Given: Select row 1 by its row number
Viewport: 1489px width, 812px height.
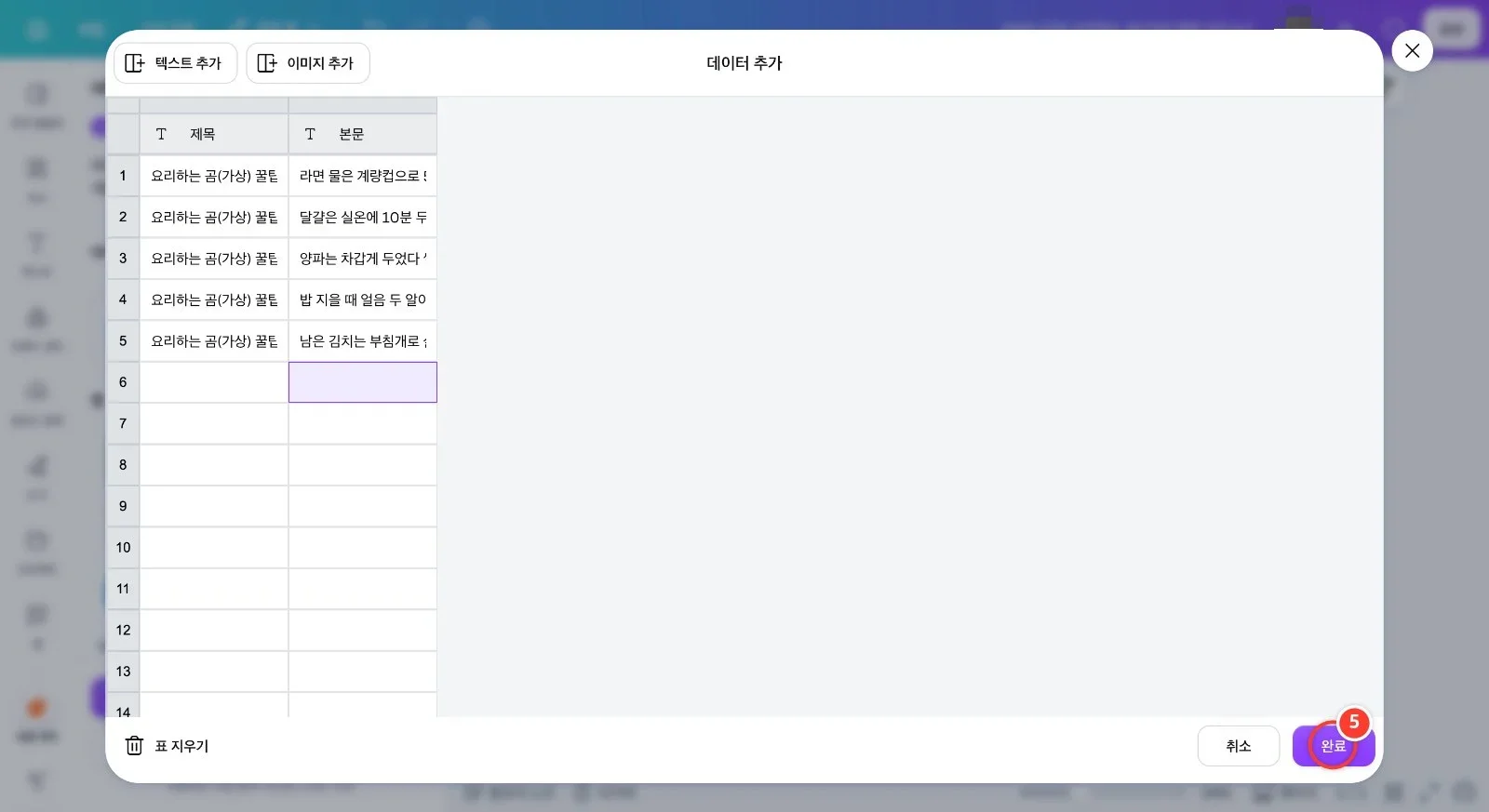Looking at the screenshot, I should pos(123,176).
